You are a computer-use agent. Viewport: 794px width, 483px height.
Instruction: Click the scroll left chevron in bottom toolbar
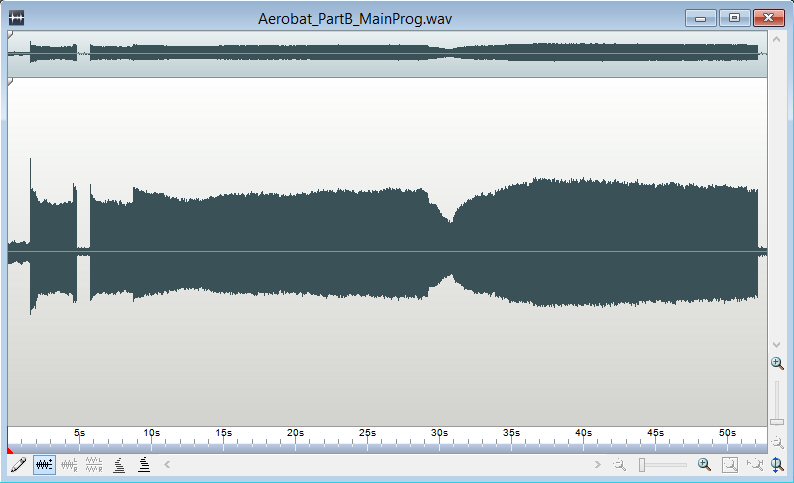167,464
